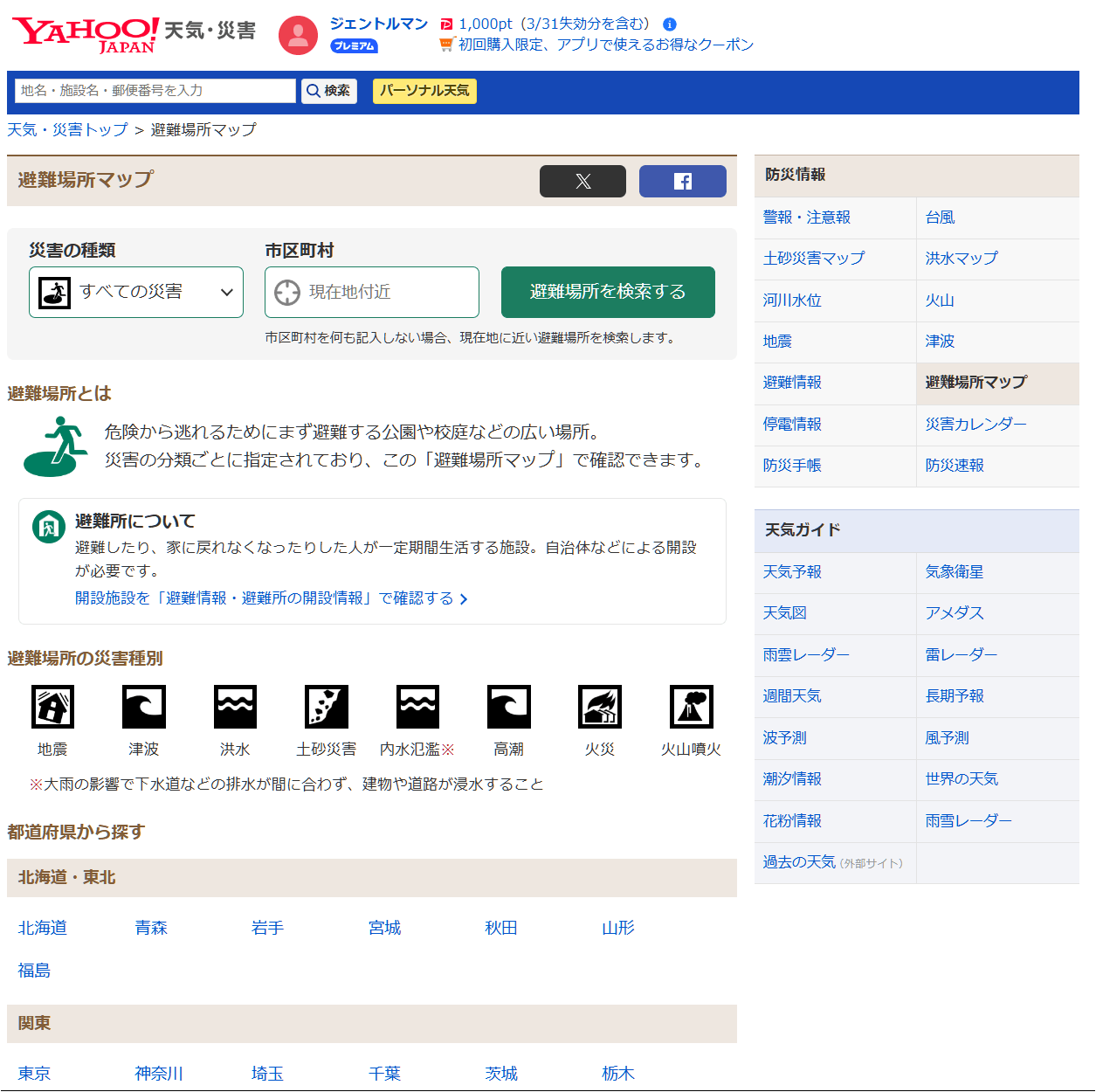
Task: Share page via Facebook button
Action: point(682,181)
